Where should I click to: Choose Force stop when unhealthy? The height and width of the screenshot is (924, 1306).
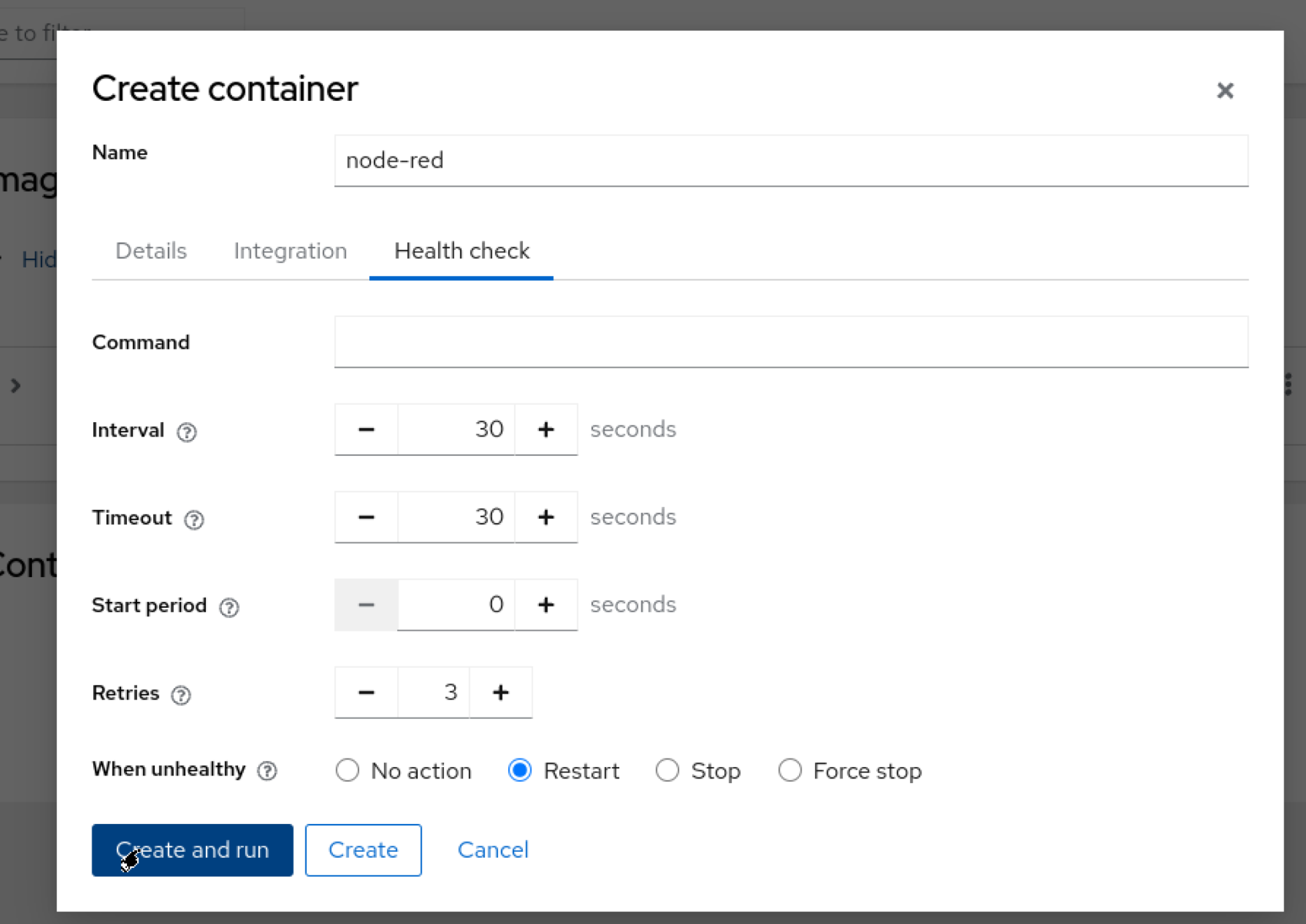click(789, 770)
